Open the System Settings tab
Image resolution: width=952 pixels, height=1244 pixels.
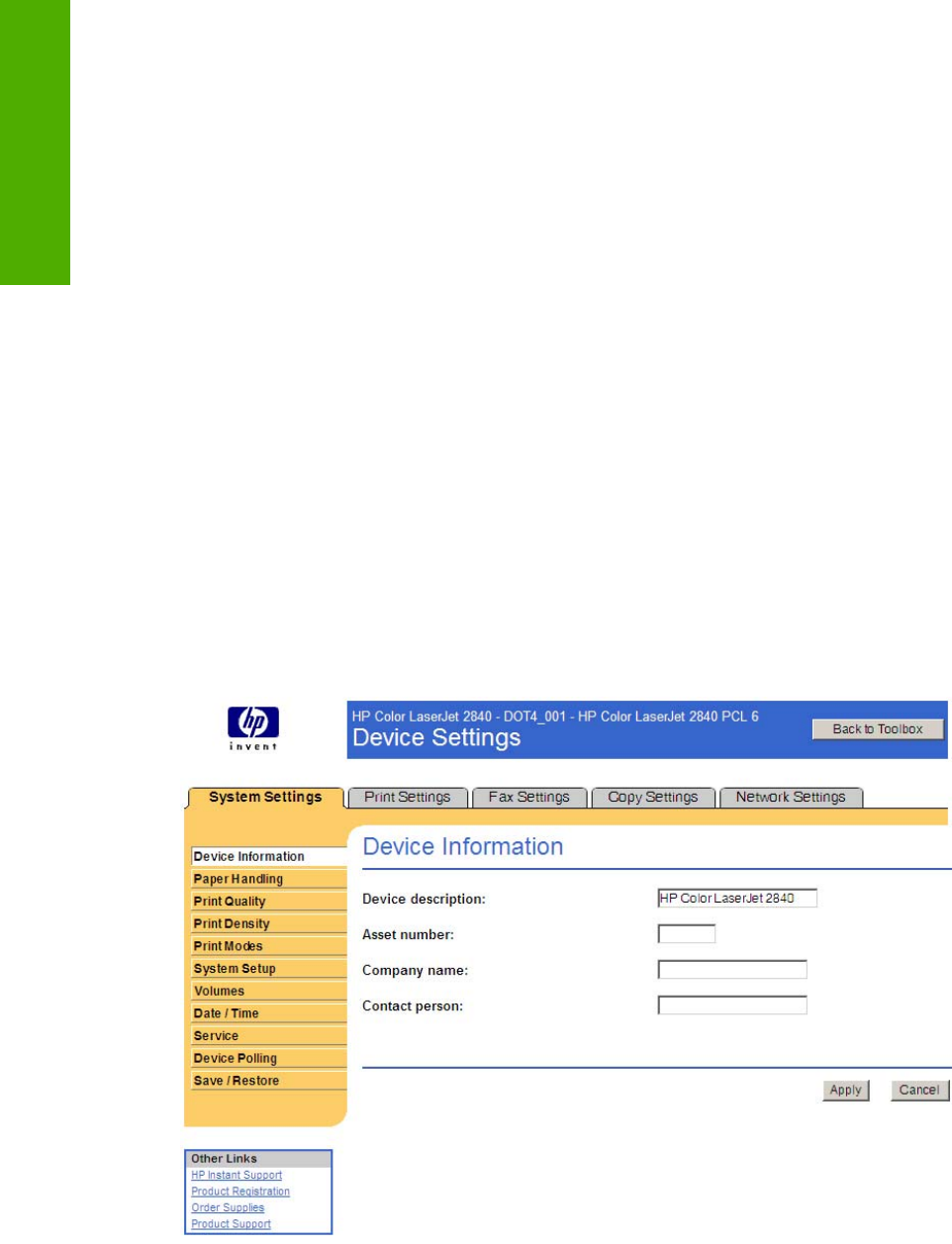(x=265, y=798)
